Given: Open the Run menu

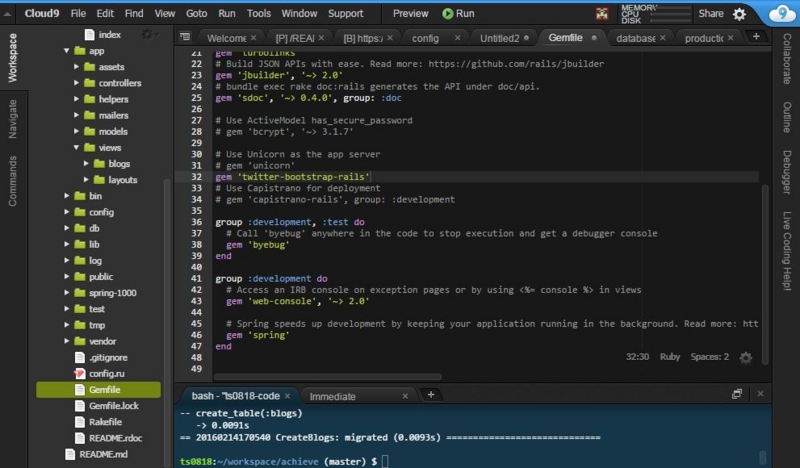Looking at the screenshot, I should (227, 14).
